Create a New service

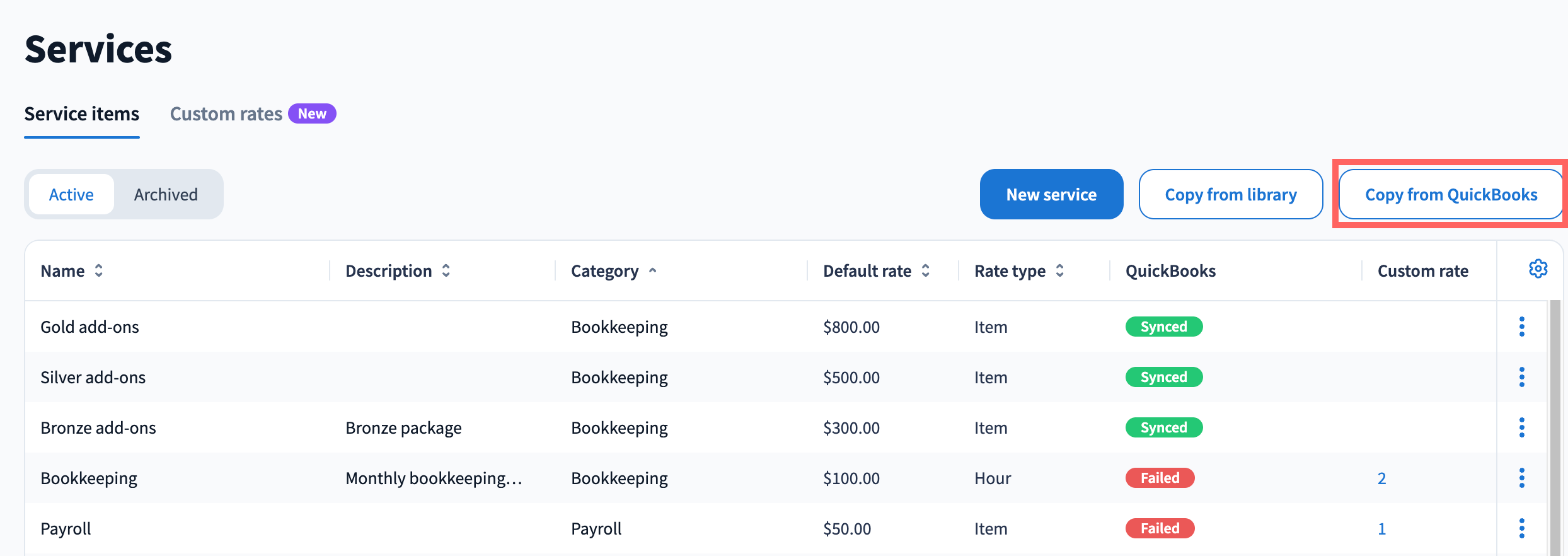pyautogui.click(x=1051, y=194)
